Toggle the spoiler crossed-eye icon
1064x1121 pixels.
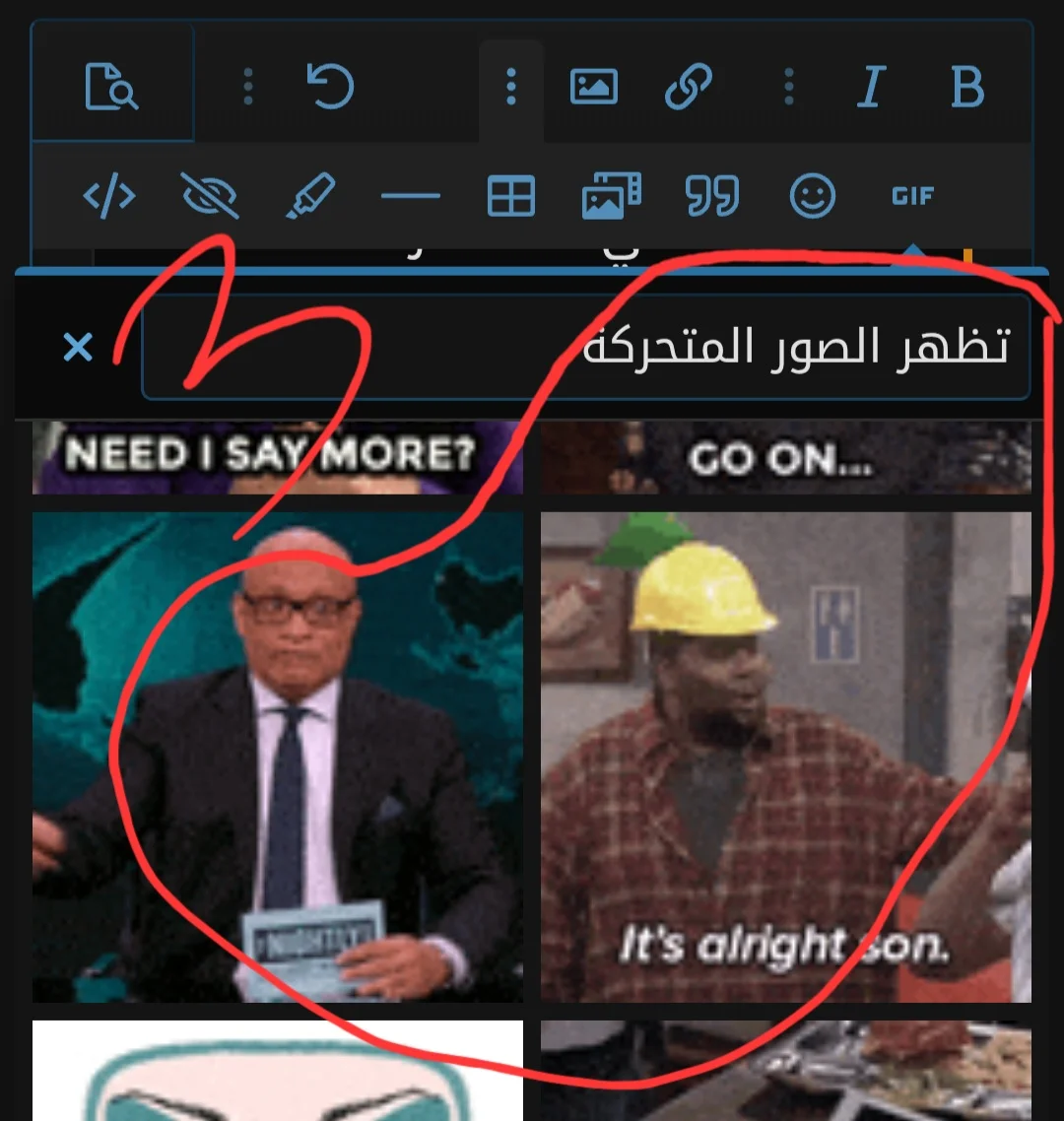click(x=210, y=195)
